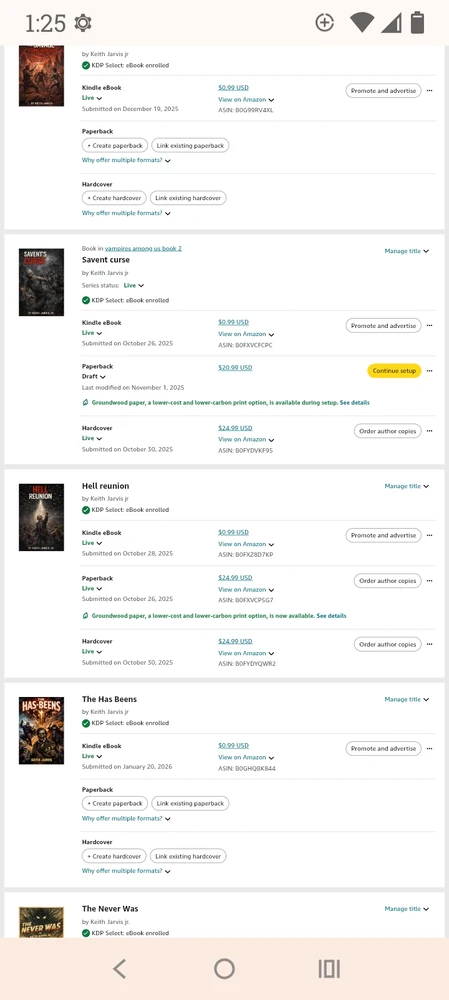Open Draft status dropdown under Savent curse Paperback
This screenshot has height=1000, width=449.
92,377
